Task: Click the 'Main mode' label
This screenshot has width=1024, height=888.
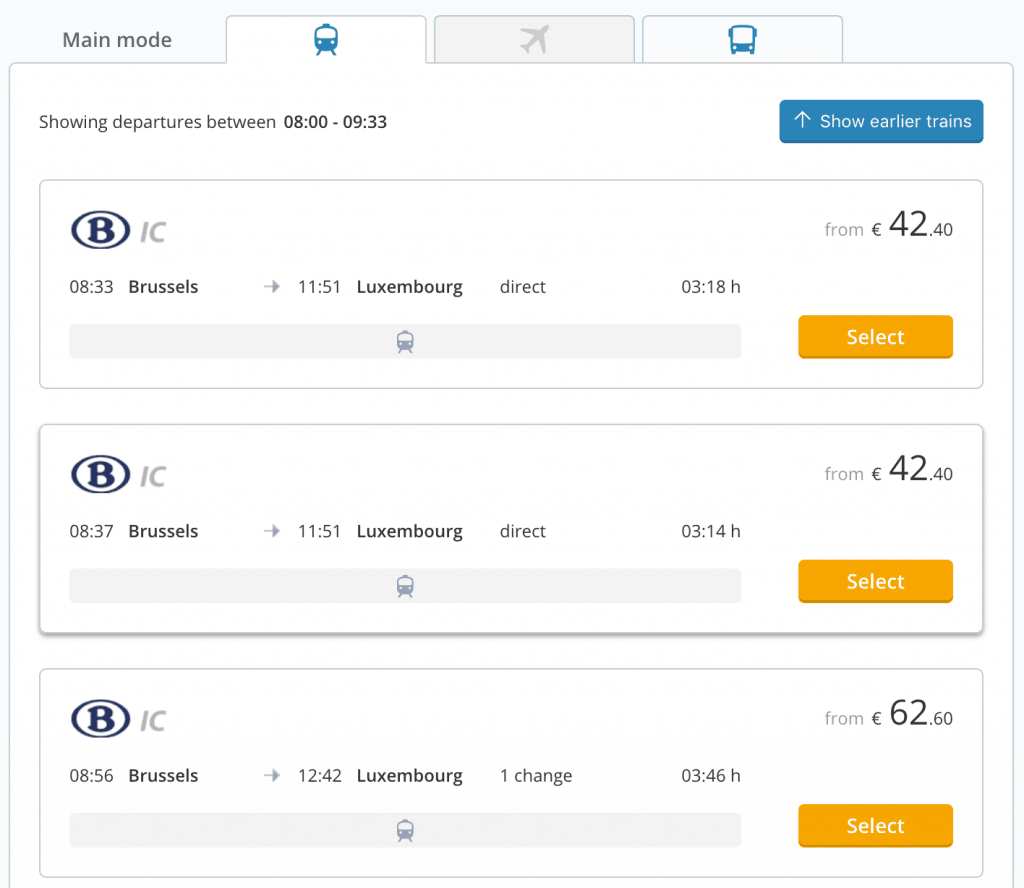Action: (x=117, y=40)
